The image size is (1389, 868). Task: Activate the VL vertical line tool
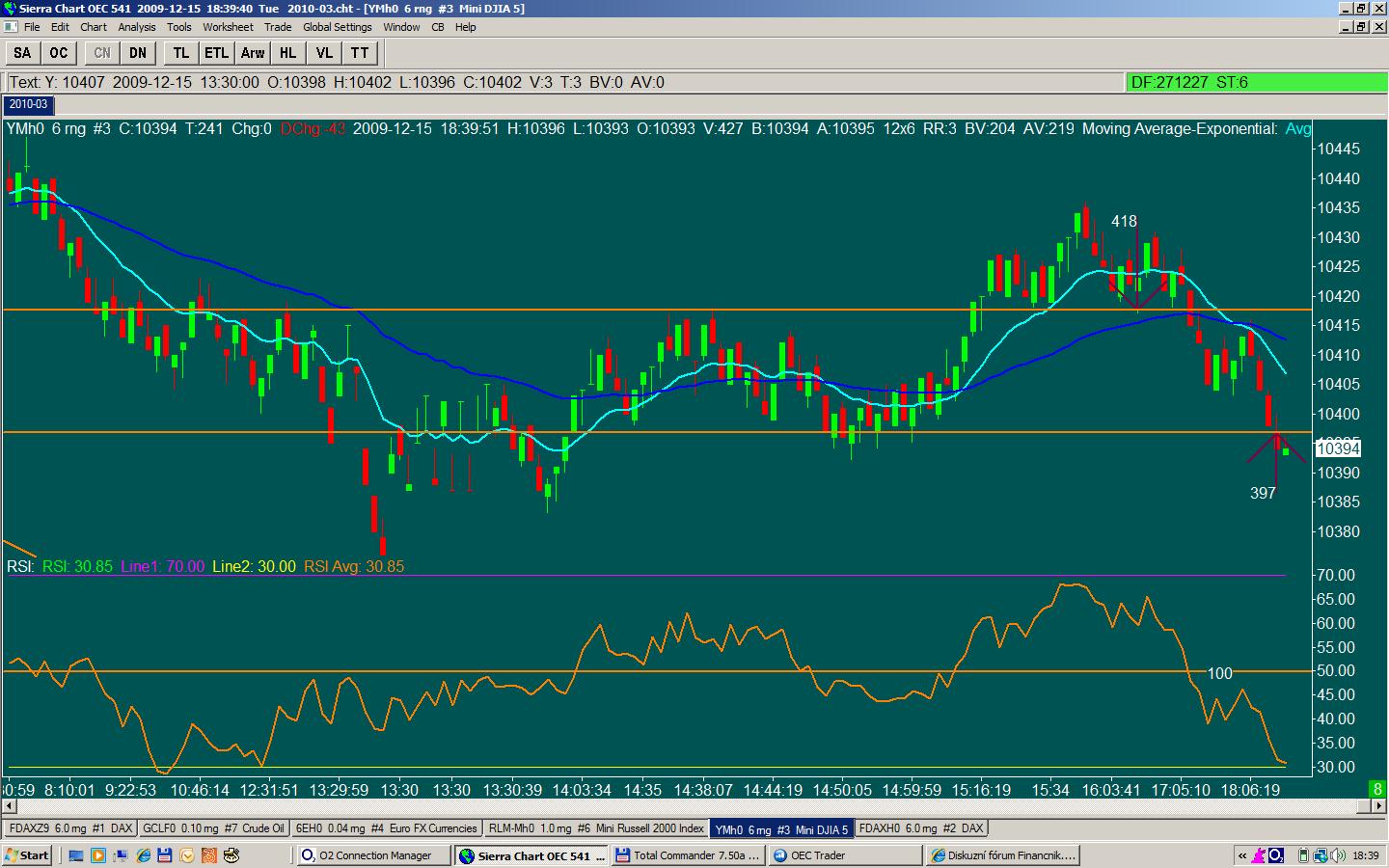(x=324, y=53)
